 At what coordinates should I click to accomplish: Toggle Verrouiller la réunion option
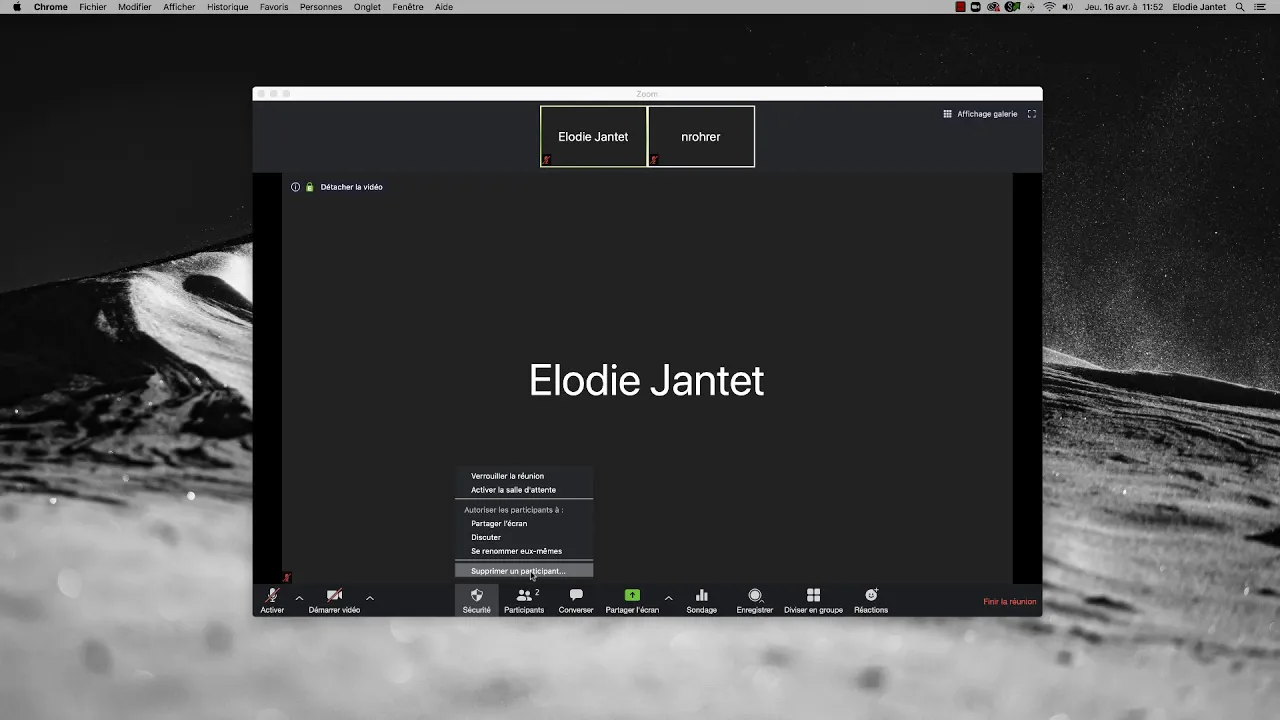pos(524,476)
